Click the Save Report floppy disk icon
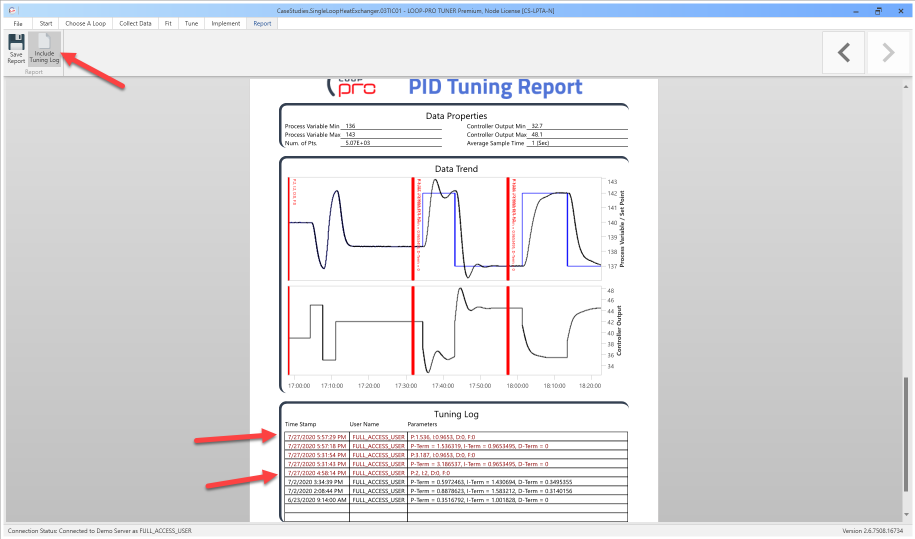This screenshot has height=539, width=915. click(16, 42)
